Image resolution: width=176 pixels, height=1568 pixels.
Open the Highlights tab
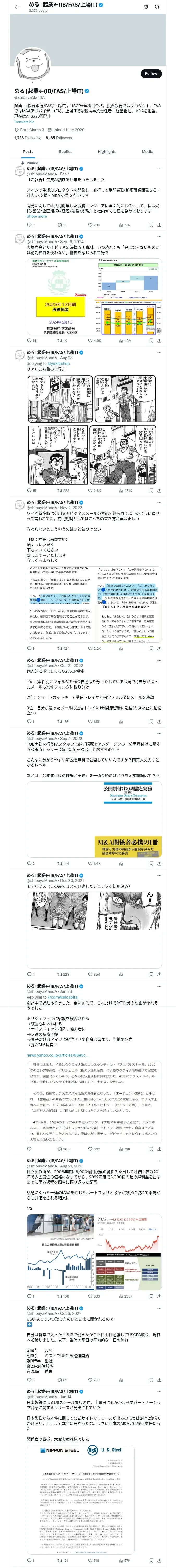pyautogui.click(x=107, y=152)
